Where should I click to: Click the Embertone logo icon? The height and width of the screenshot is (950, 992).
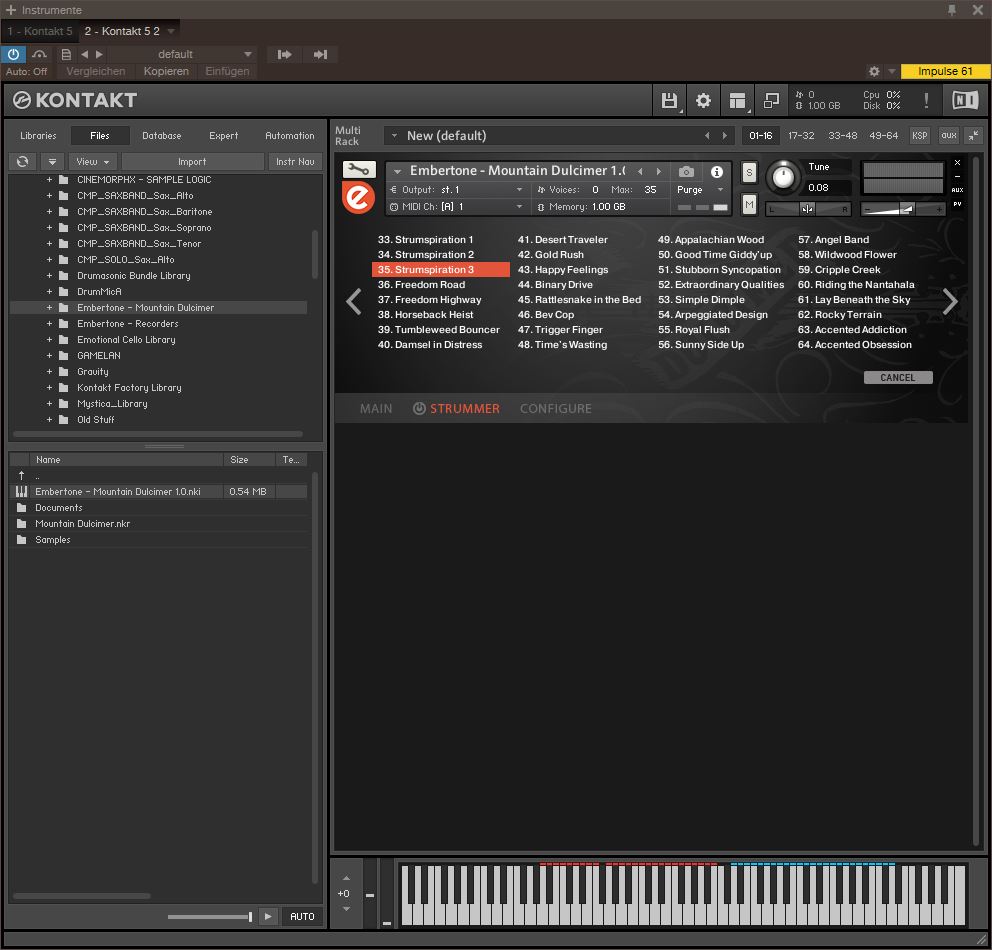pyautogui.click(x=358, y=197)
